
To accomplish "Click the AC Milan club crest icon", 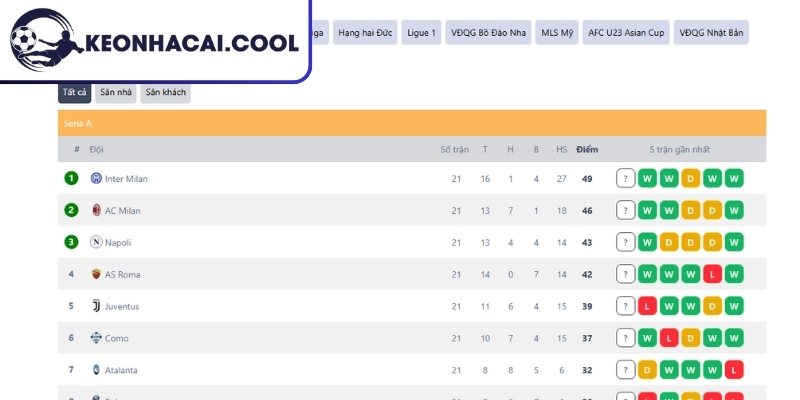I will tap(96, 210).
